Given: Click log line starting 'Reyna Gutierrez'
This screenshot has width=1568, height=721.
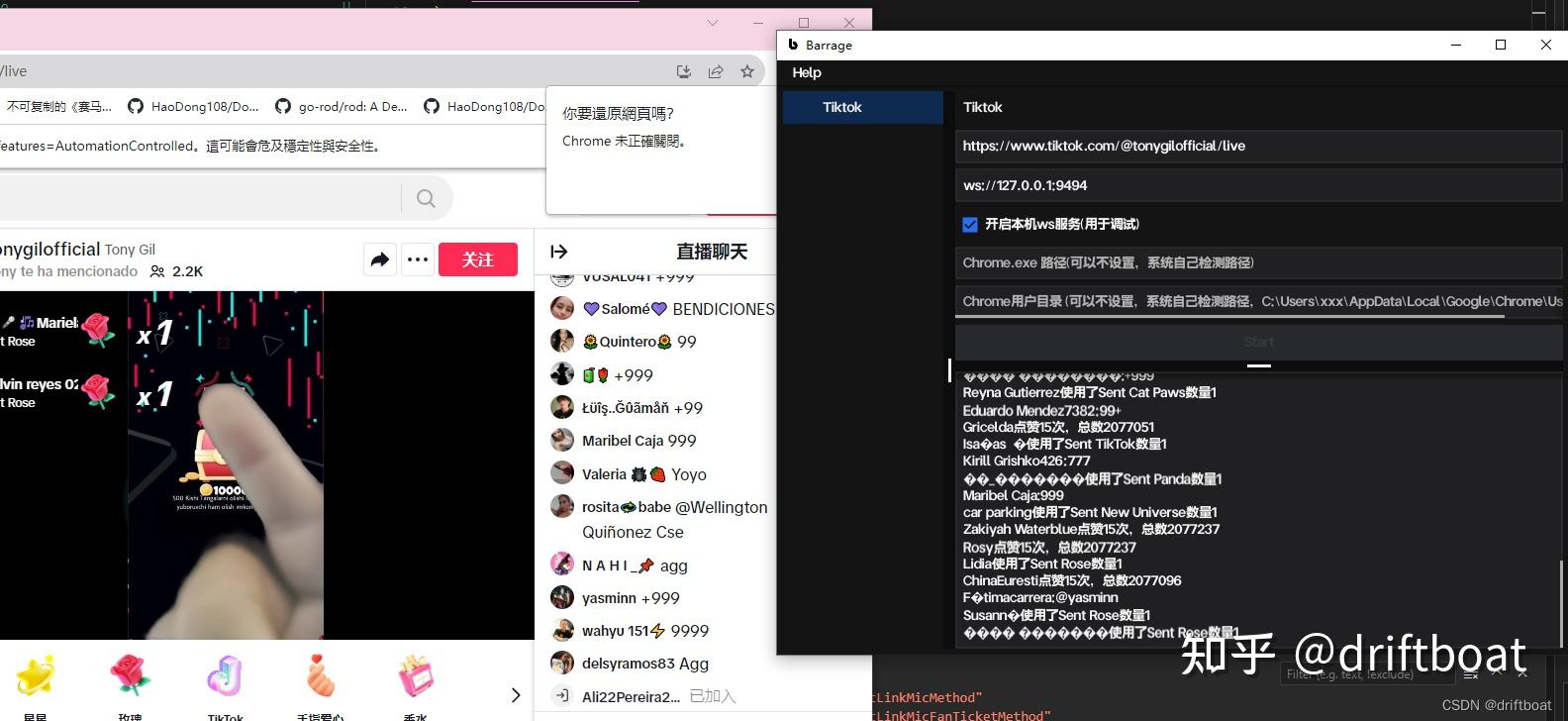Looking at the screenshot, I should [x=1089, y=392].
